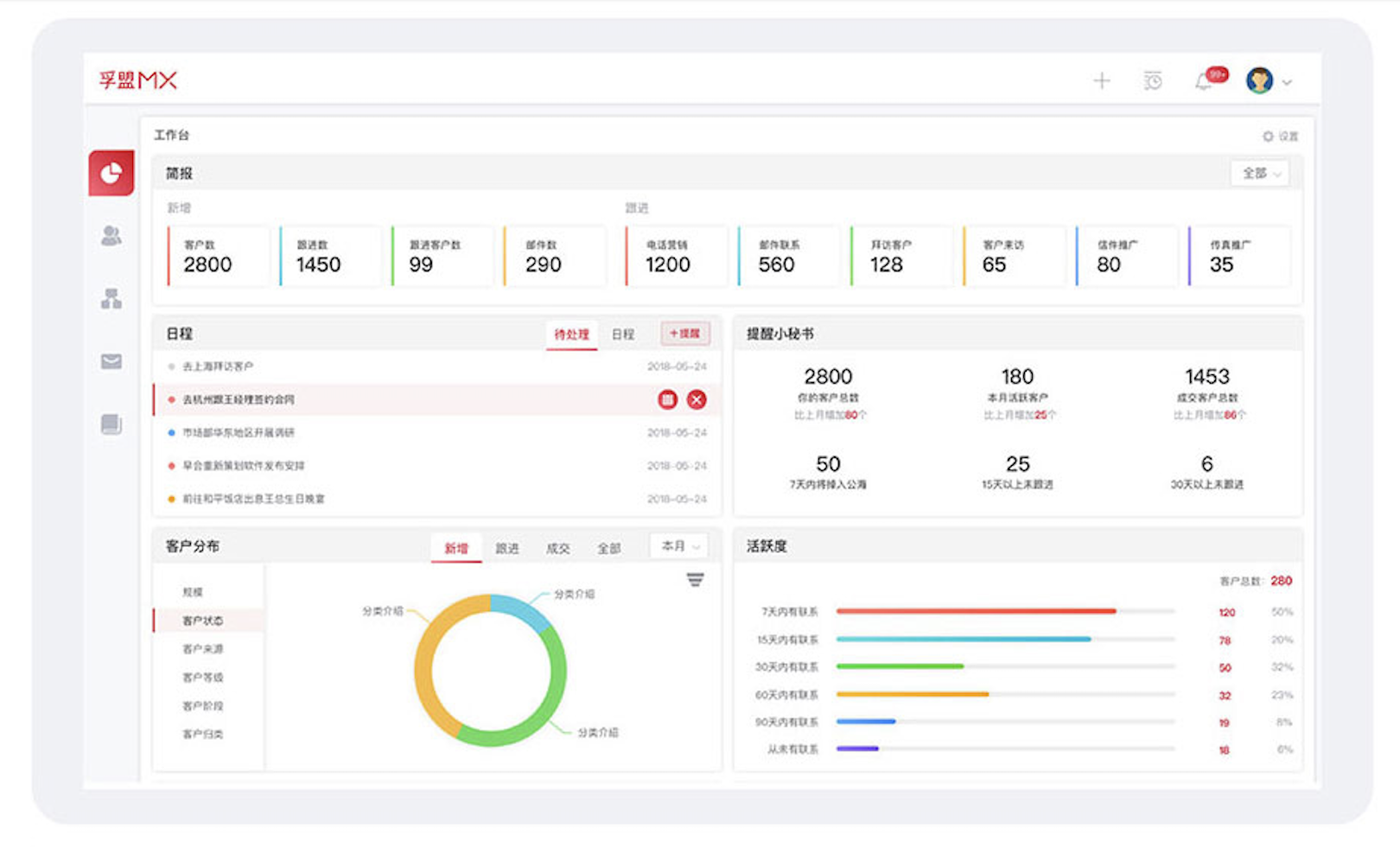The image size is (1400, 847).
Task: Open the contacts icon in sidebar
Action: point(111,236)
